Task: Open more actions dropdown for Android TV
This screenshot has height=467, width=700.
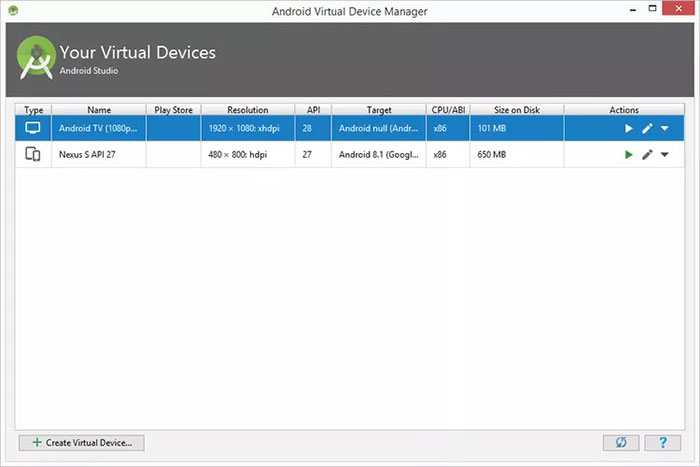Action: tap(665, 129)
